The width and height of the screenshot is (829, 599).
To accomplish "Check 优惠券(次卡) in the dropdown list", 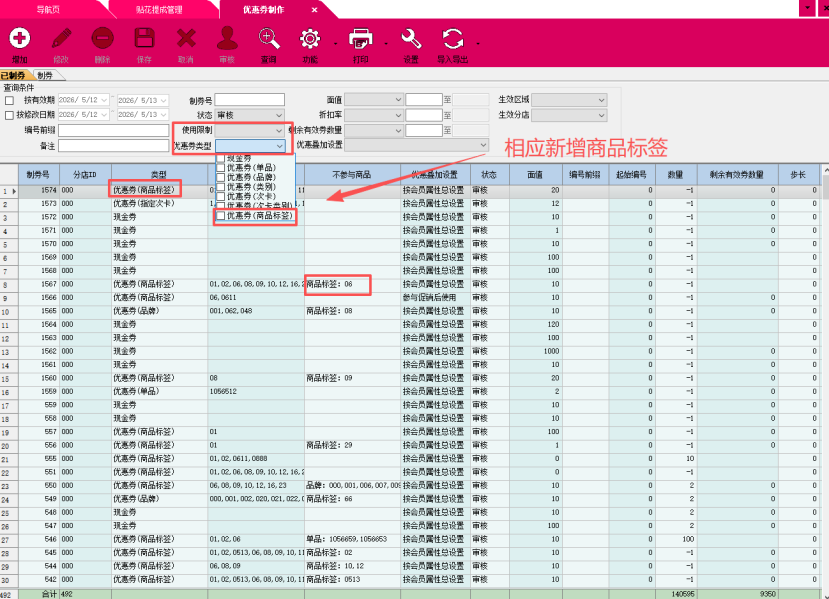I will tap(221, 196).
